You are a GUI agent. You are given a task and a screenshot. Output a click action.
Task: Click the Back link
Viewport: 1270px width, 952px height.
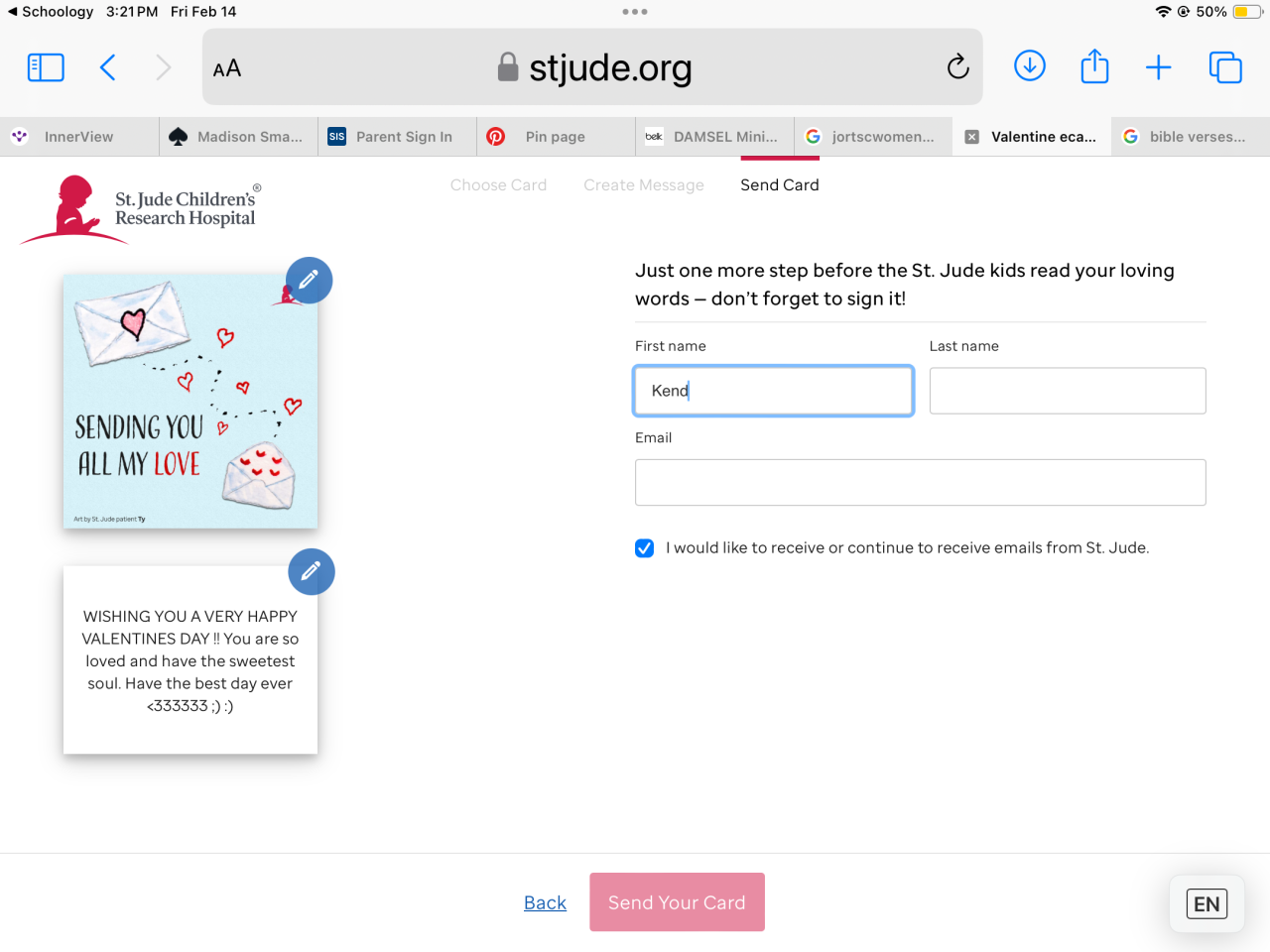[545, 902]
